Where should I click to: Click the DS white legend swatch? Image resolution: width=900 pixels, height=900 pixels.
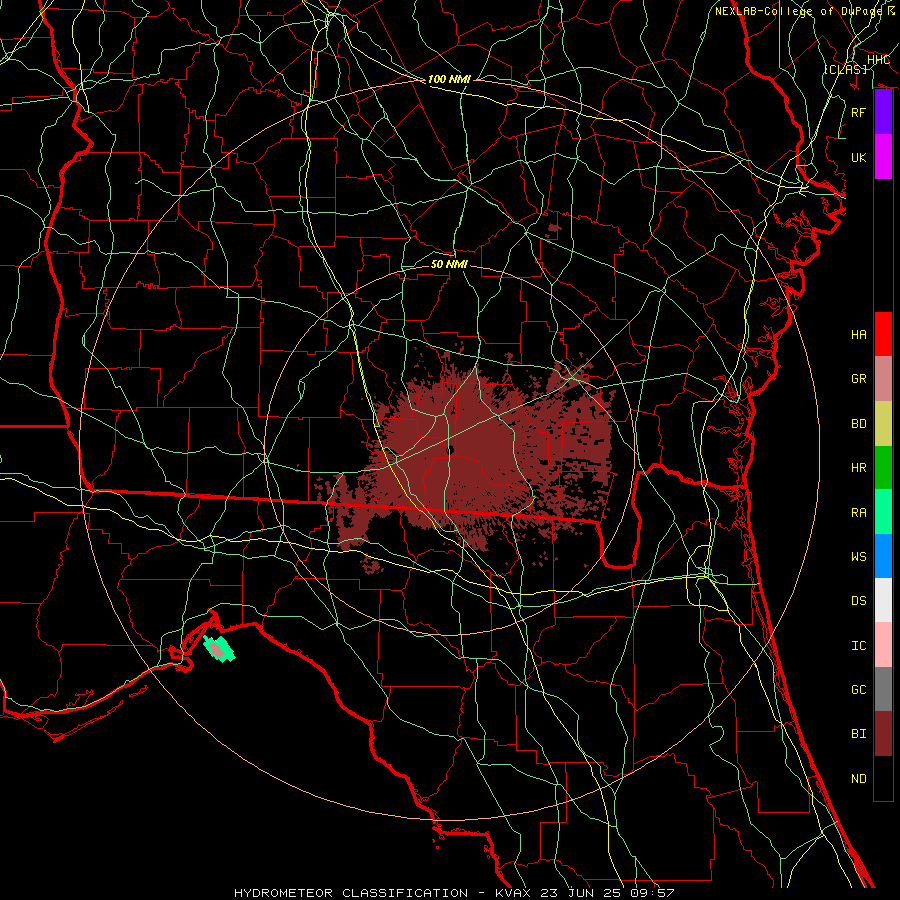point(883,600)
